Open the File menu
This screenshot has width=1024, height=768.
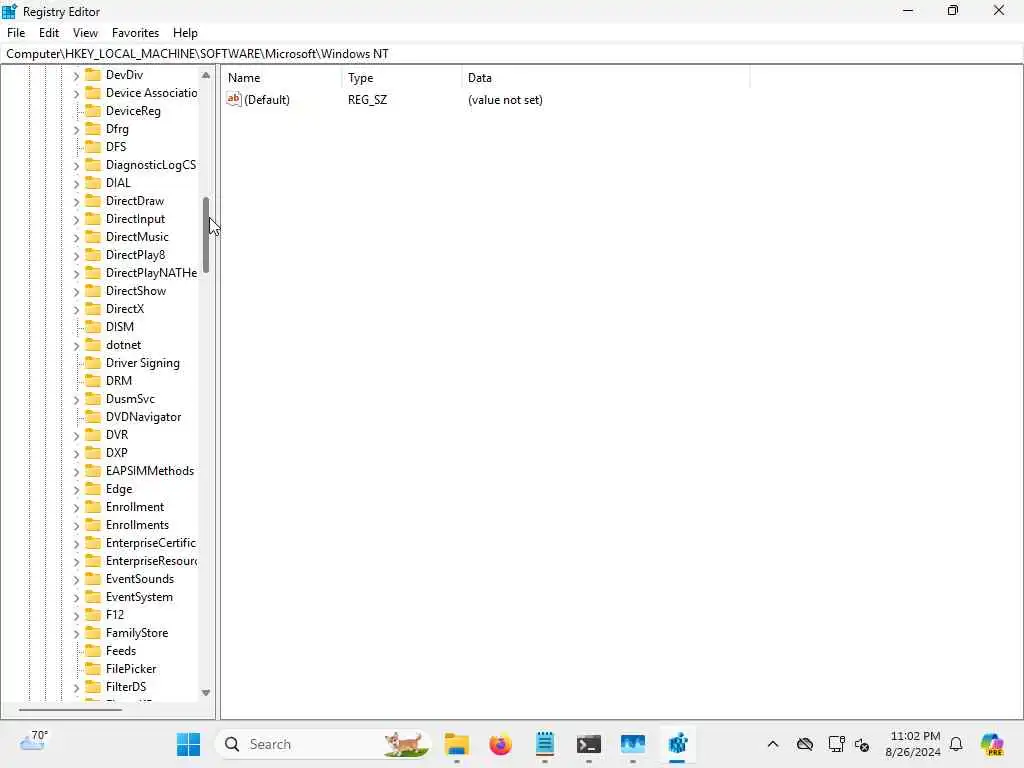(16, 33)
